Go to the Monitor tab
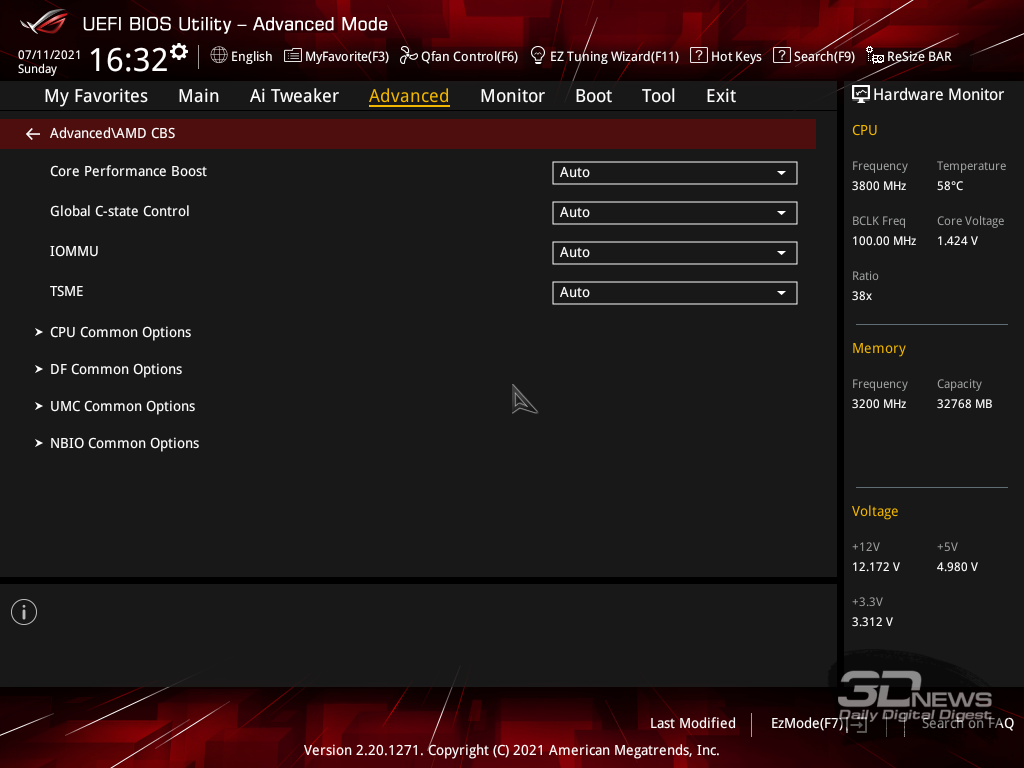The image size is (1024, 768). (512, 96)
